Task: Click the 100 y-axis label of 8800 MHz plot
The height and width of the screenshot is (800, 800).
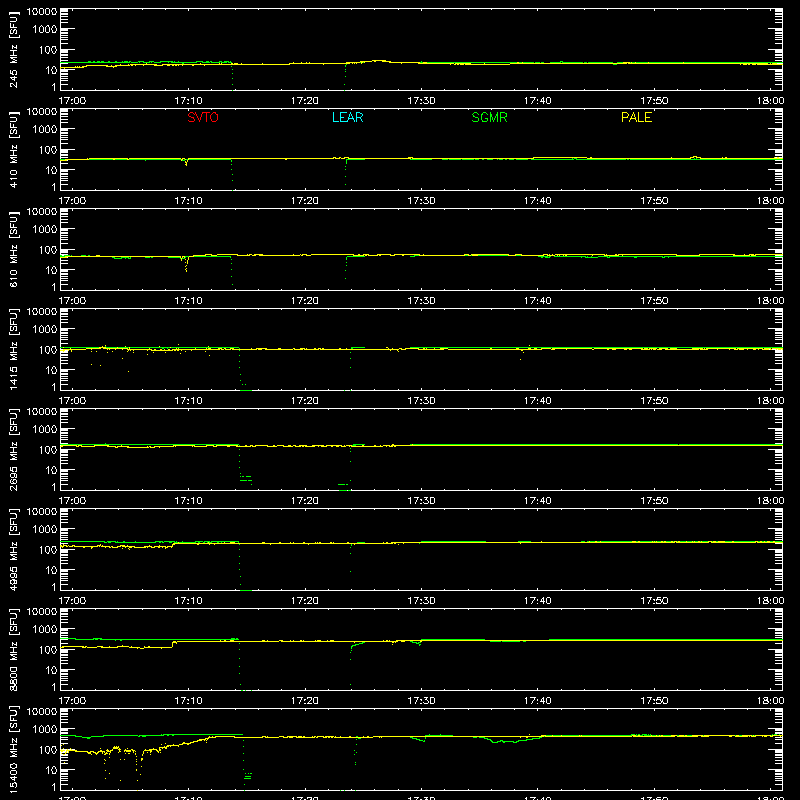Action: (x=48, y=650)
